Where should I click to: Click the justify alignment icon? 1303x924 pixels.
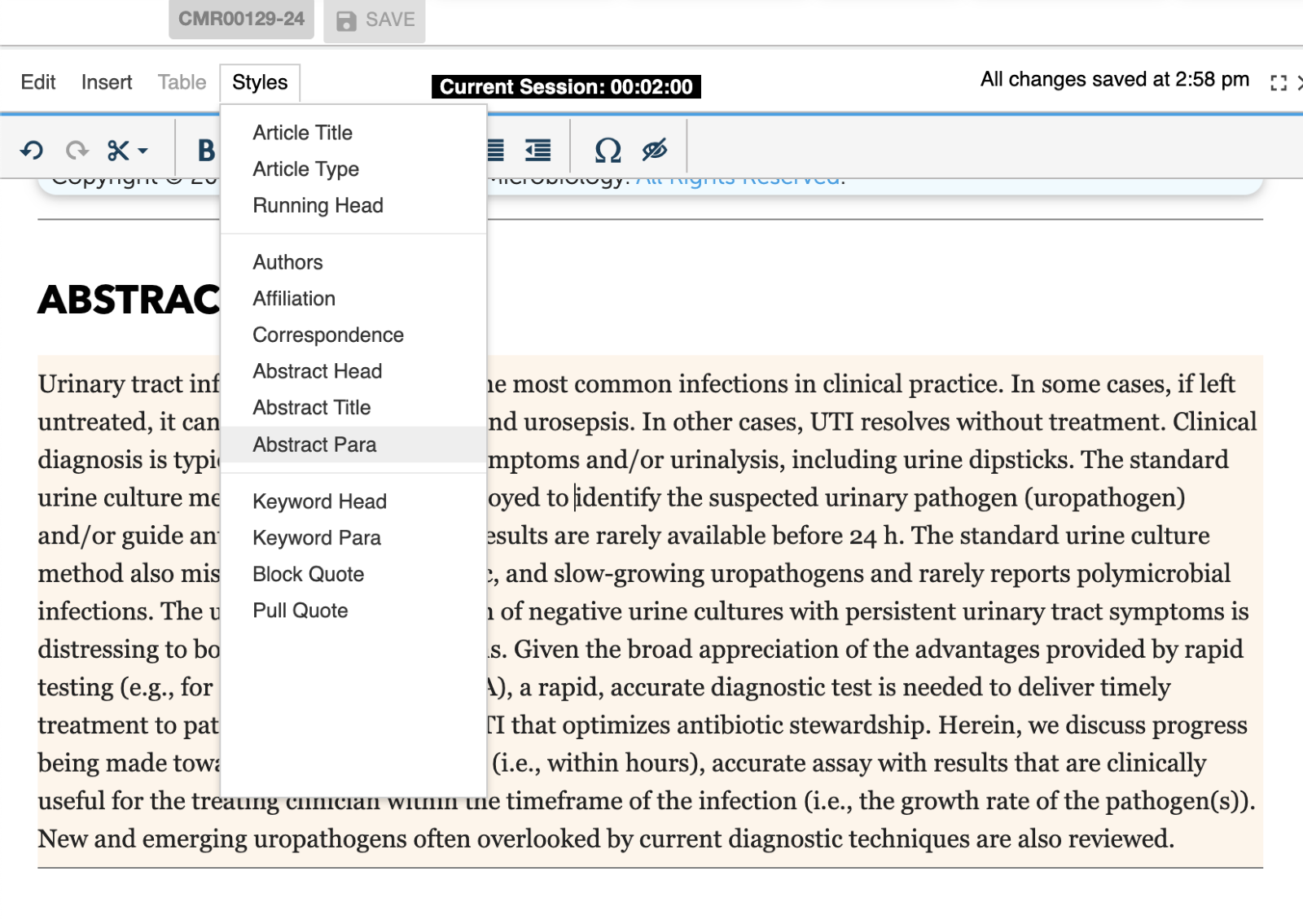tap(496, 150)
